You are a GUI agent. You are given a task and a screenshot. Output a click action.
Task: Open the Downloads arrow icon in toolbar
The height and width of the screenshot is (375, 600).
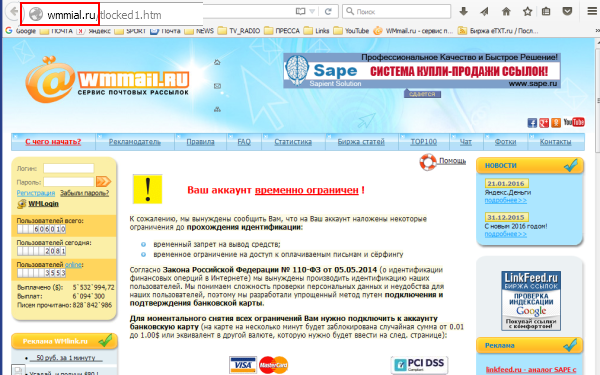463,11
